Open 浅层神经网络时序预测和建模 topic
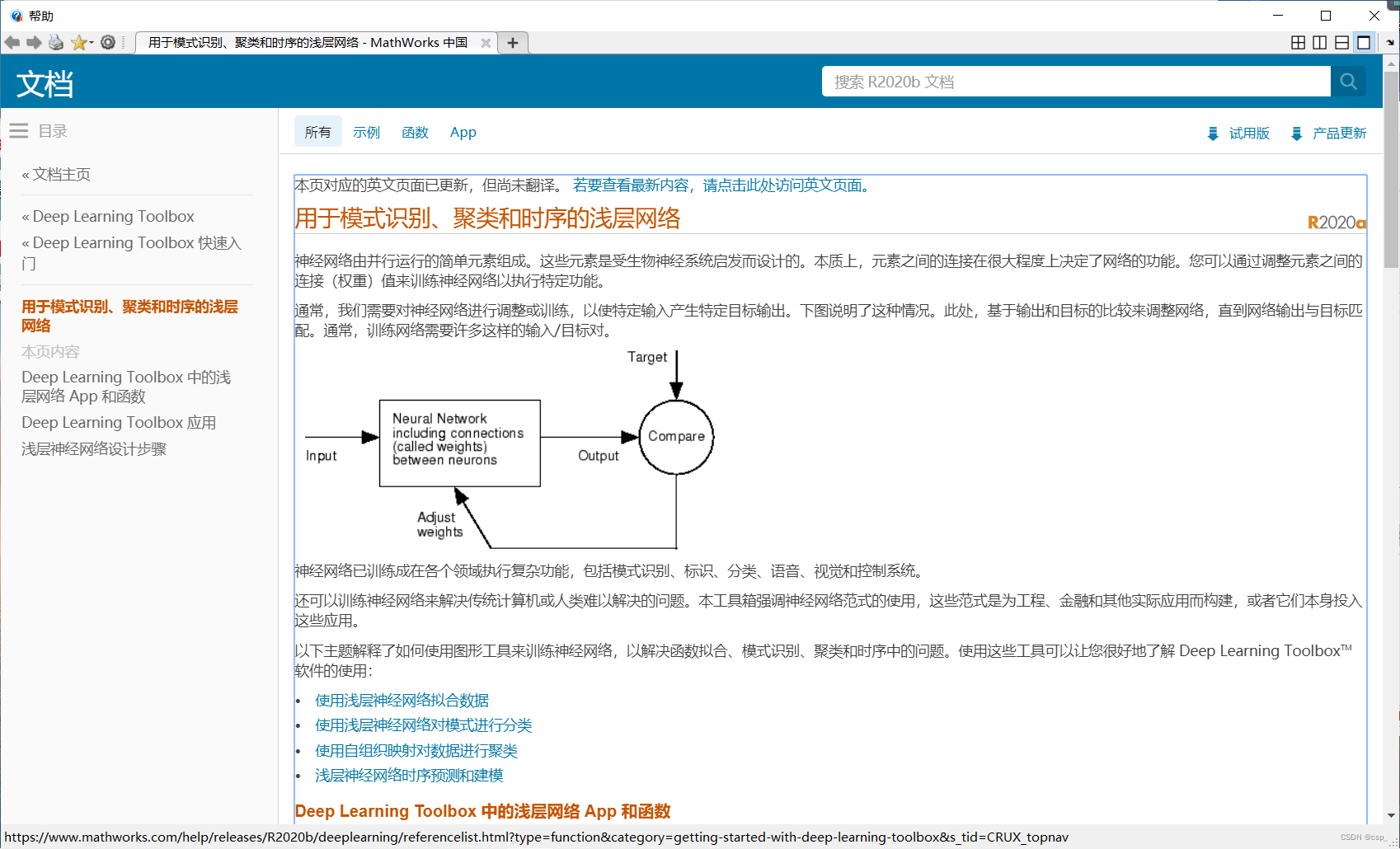Image resolution: width=1400 pixels, height=849 pixels. (409, 775)
